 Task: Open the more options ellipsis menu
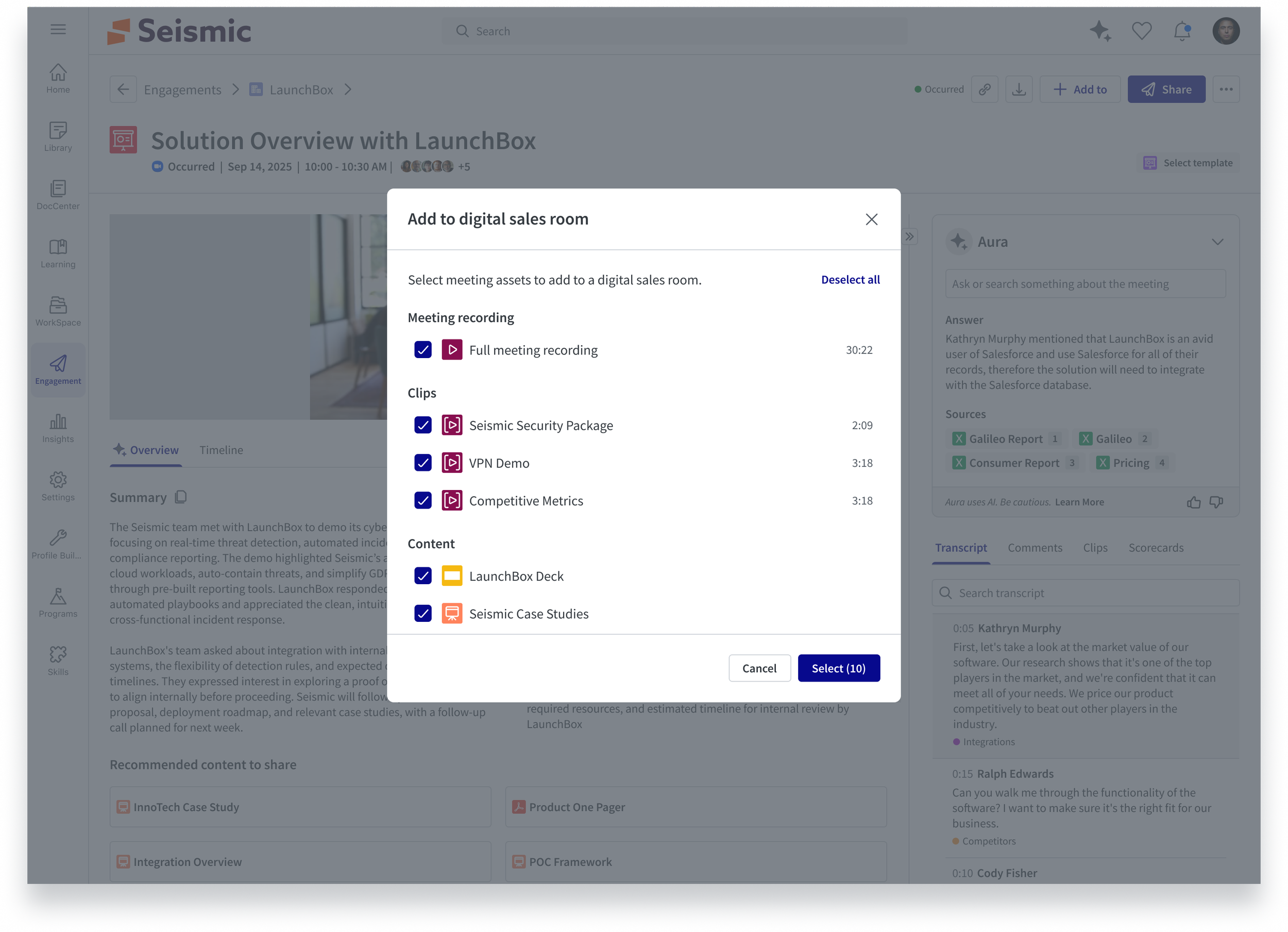coord(1226,89)
